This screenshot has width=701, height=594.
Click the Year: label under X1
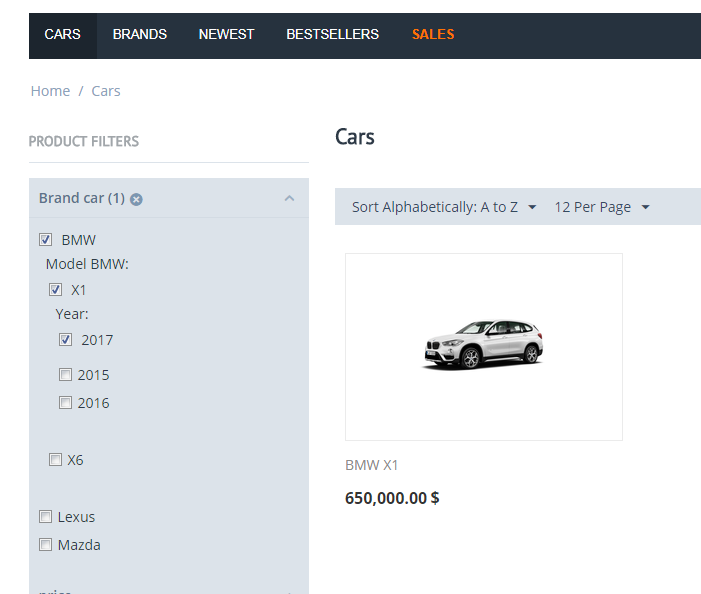click(x=72, y=314)
